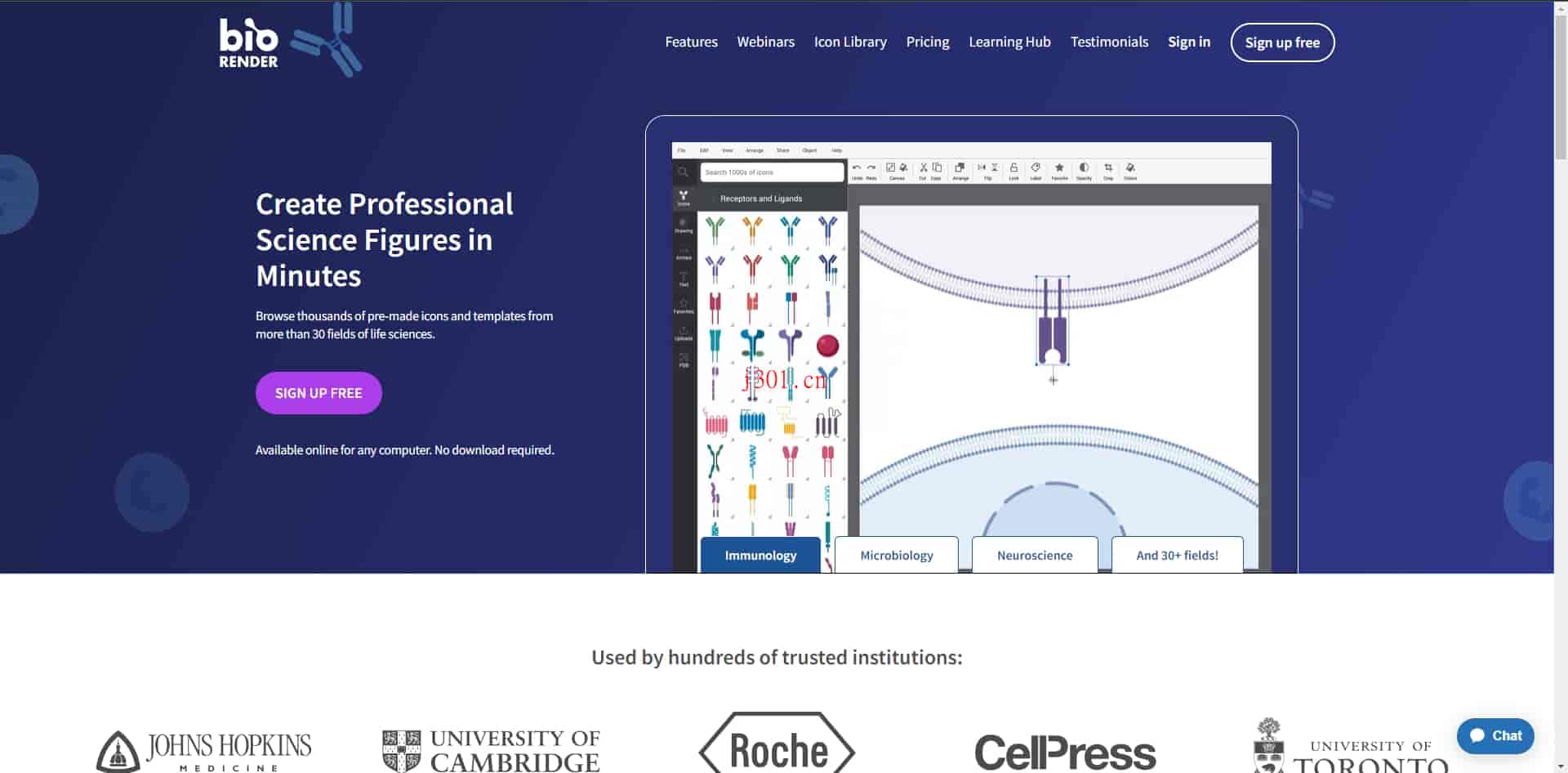Click Sign in
The image size is (1568, 773).
[1188, 42]
